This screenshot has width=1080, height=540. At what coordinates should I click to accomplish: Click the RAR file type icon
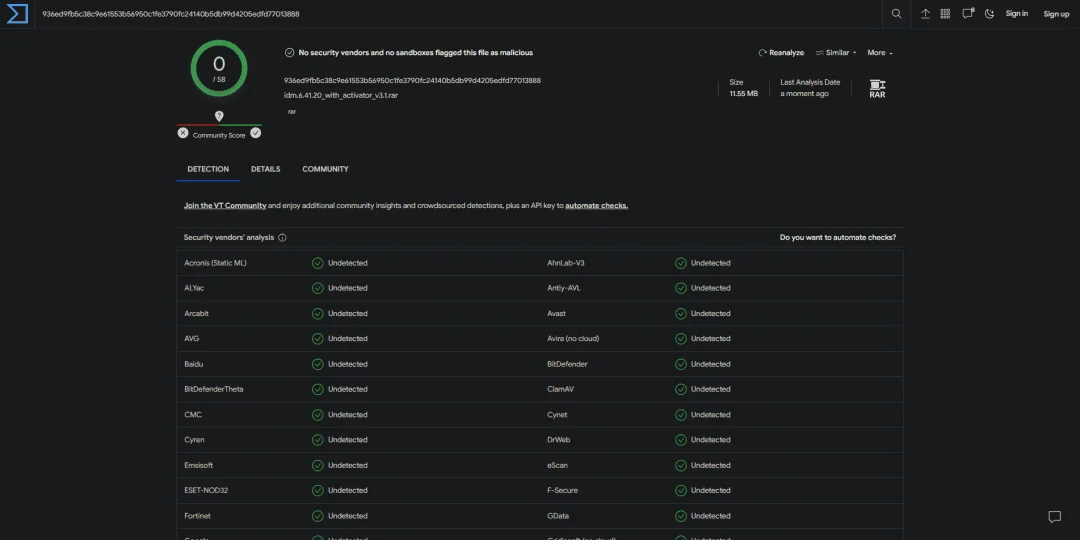(x=877, y=90)
